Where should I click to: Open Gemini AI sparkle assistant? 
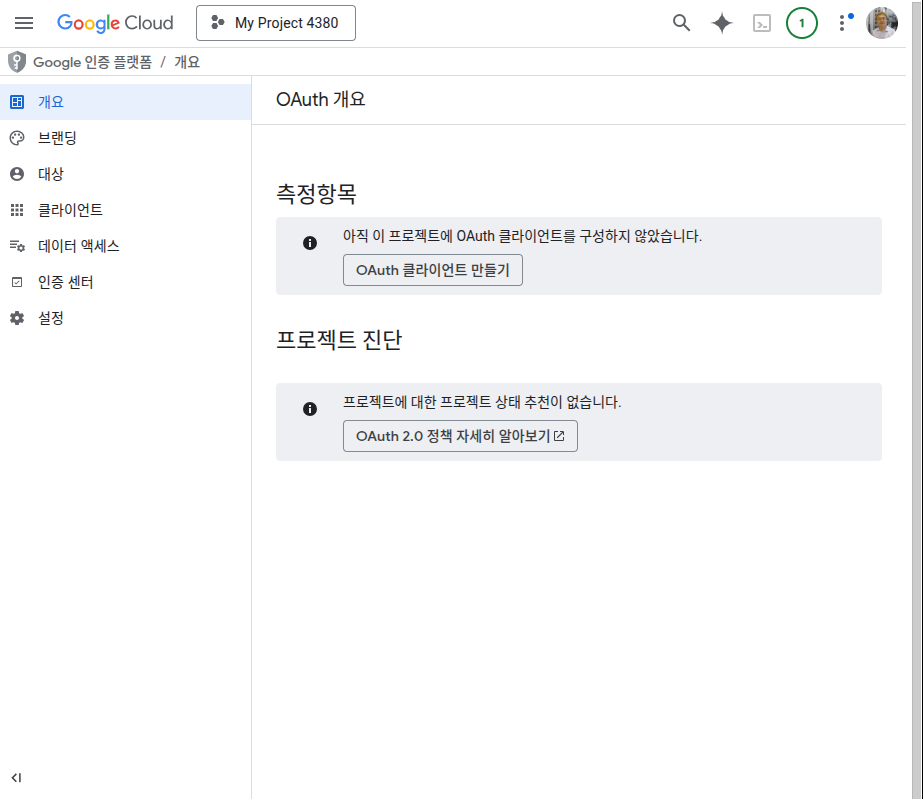click(x=722, y=23)
